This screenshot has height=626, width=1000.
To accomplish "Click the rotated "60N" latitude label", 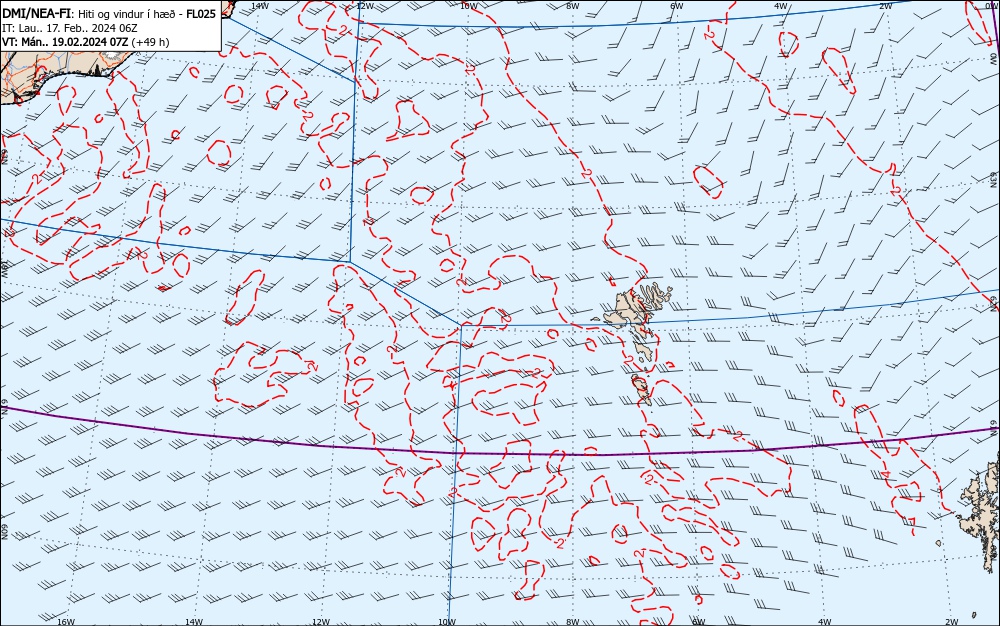I will tap(4, 532).
